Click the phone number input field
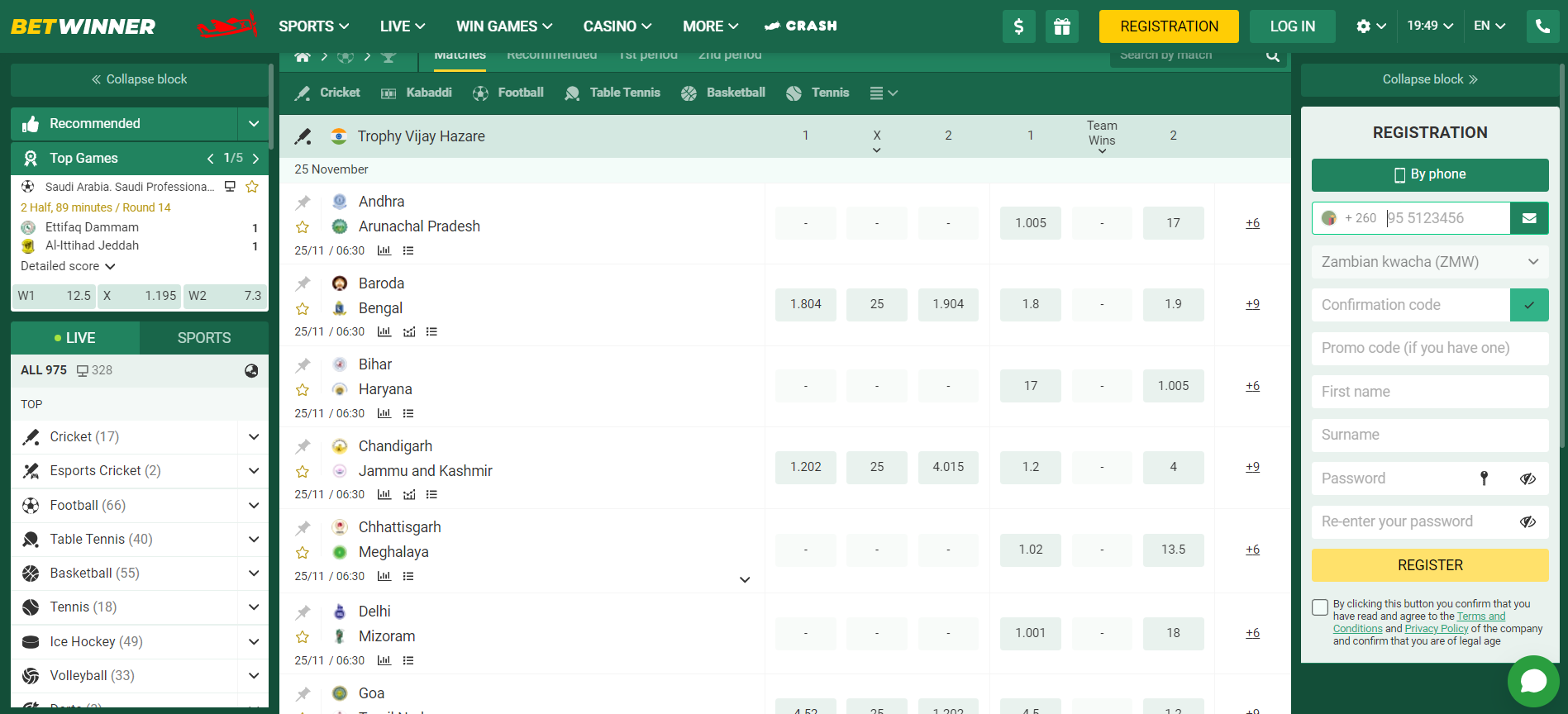Image resolution: width=1568 pixels, height=714 pixels. pos(1446,218)
